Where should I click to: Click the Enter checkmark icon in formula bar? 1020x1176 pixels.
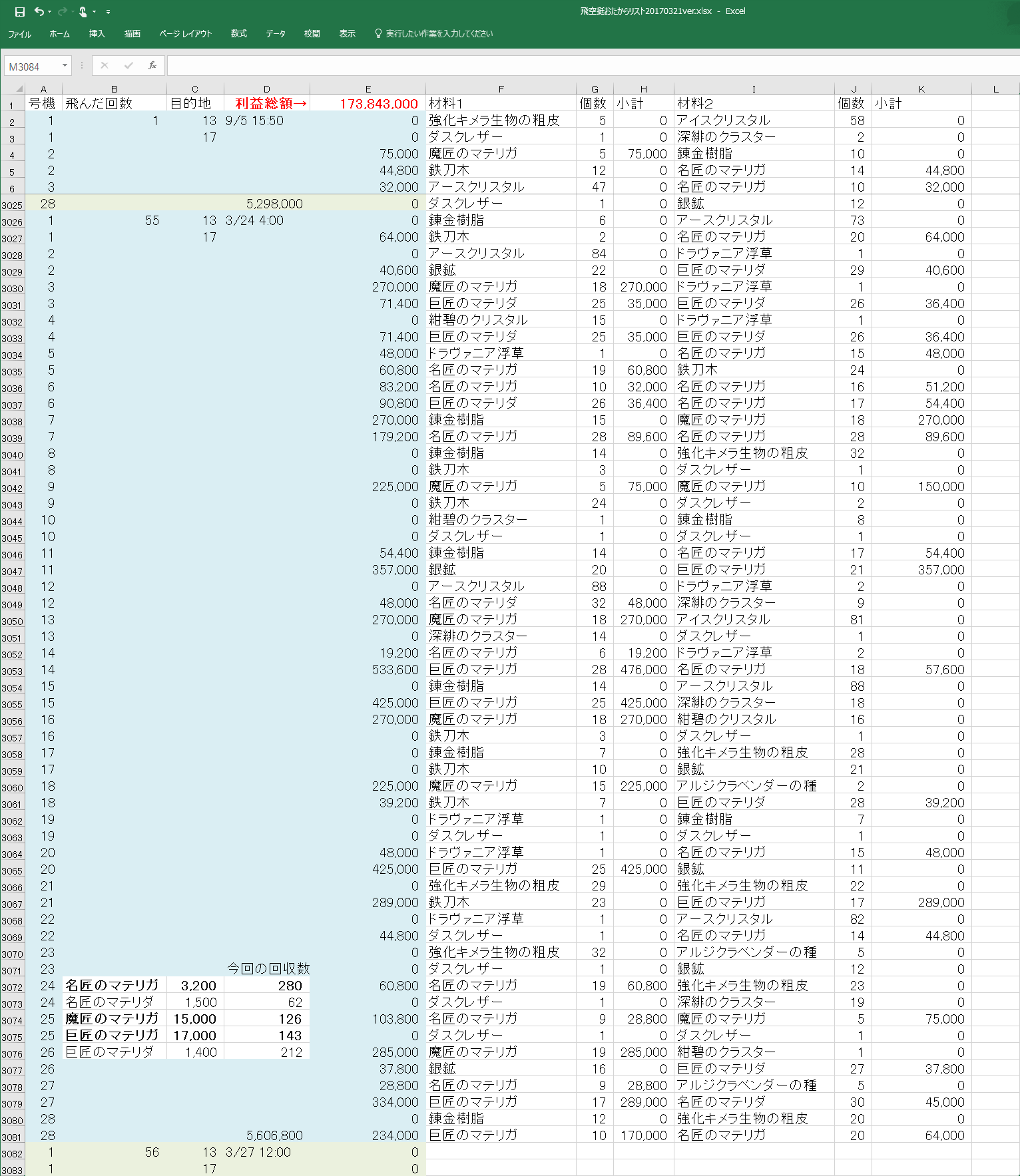tap(128, 65)
